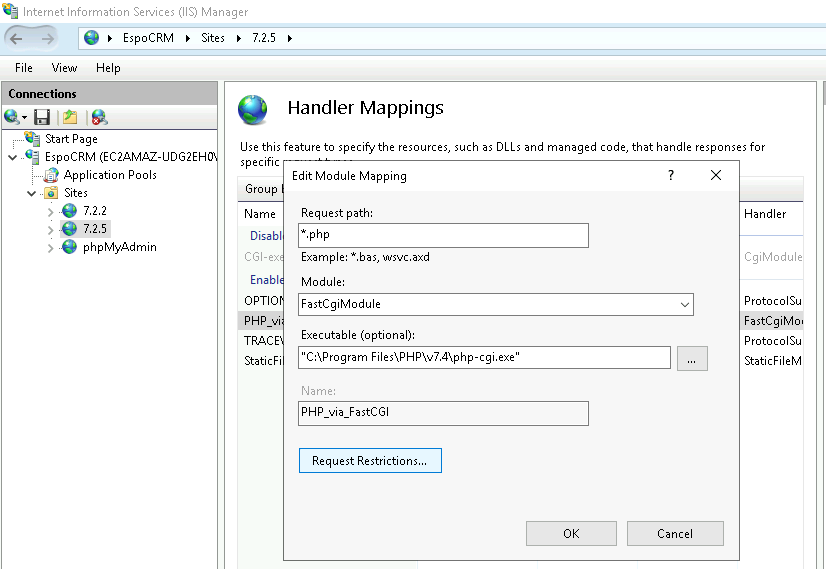Viewport: 826px width, 569px height.
Task: Select Application Pools in the tree
Action: tap(110, 175)
